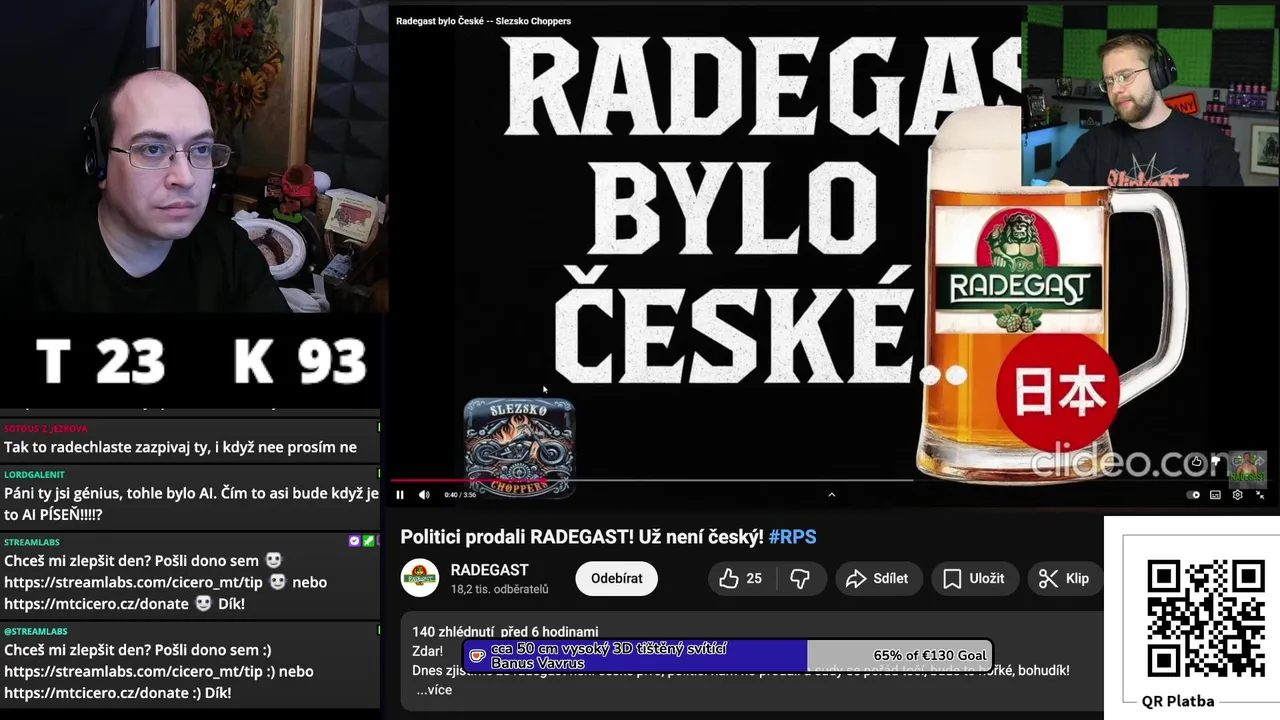Click the Radegast beer mug logo in video
The image size is (1280, 720).
click(x=1017, y=270)
